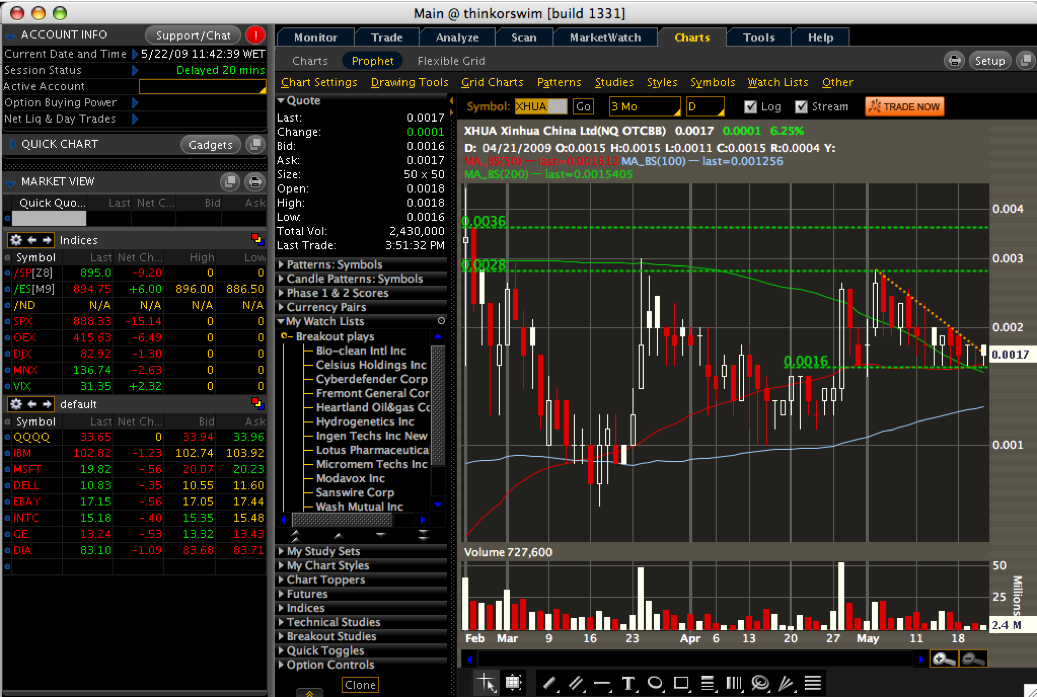Collapse the Quote panel
The height and width of the screenshot is (697, 1037).
point(281,101)
